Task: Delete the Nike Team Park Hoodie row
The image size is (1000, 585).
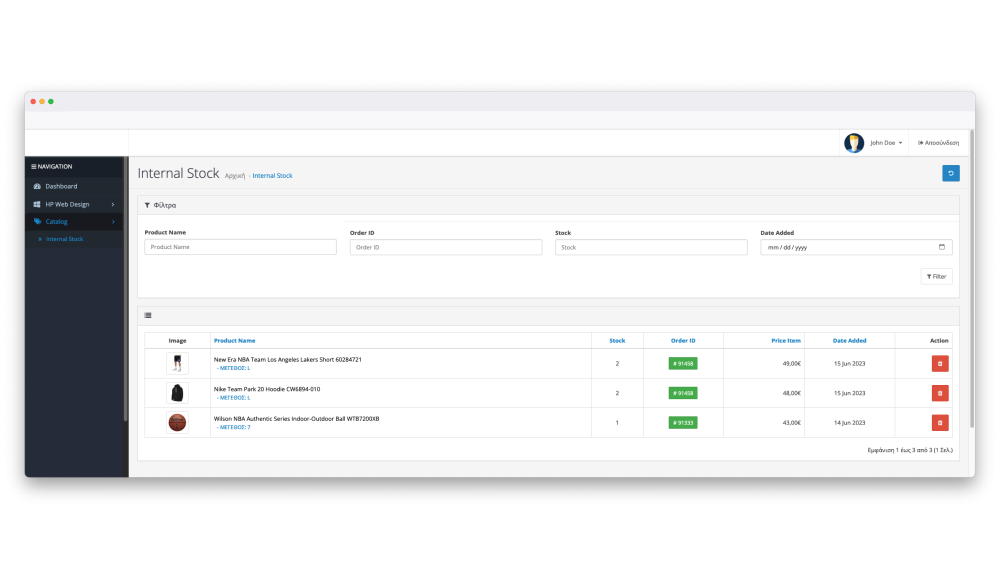Action: pos(939,393)
